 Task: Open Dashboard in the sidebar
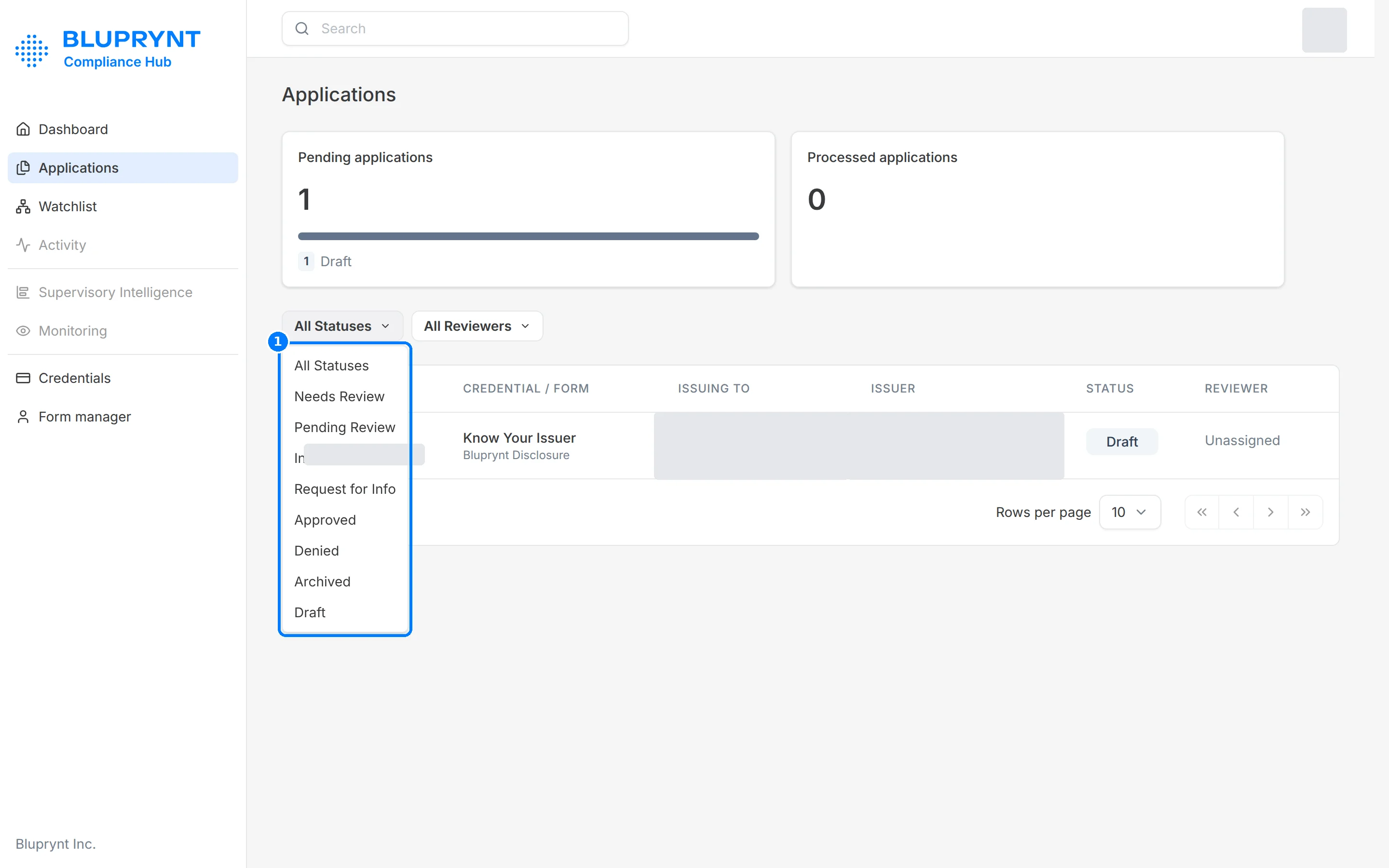coord(123,129)
